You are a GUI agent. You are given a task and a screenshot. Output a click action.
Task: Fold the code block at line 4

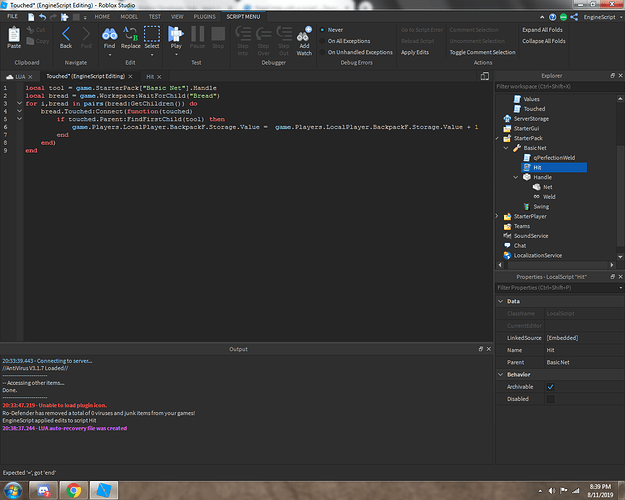tap(19, 111)
